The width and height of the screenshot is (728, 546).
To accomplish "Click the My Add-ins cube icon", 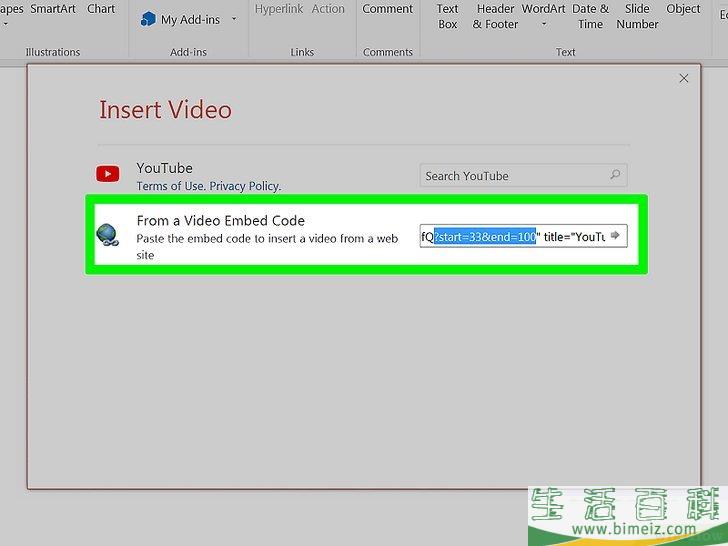I will pos(148,20).
